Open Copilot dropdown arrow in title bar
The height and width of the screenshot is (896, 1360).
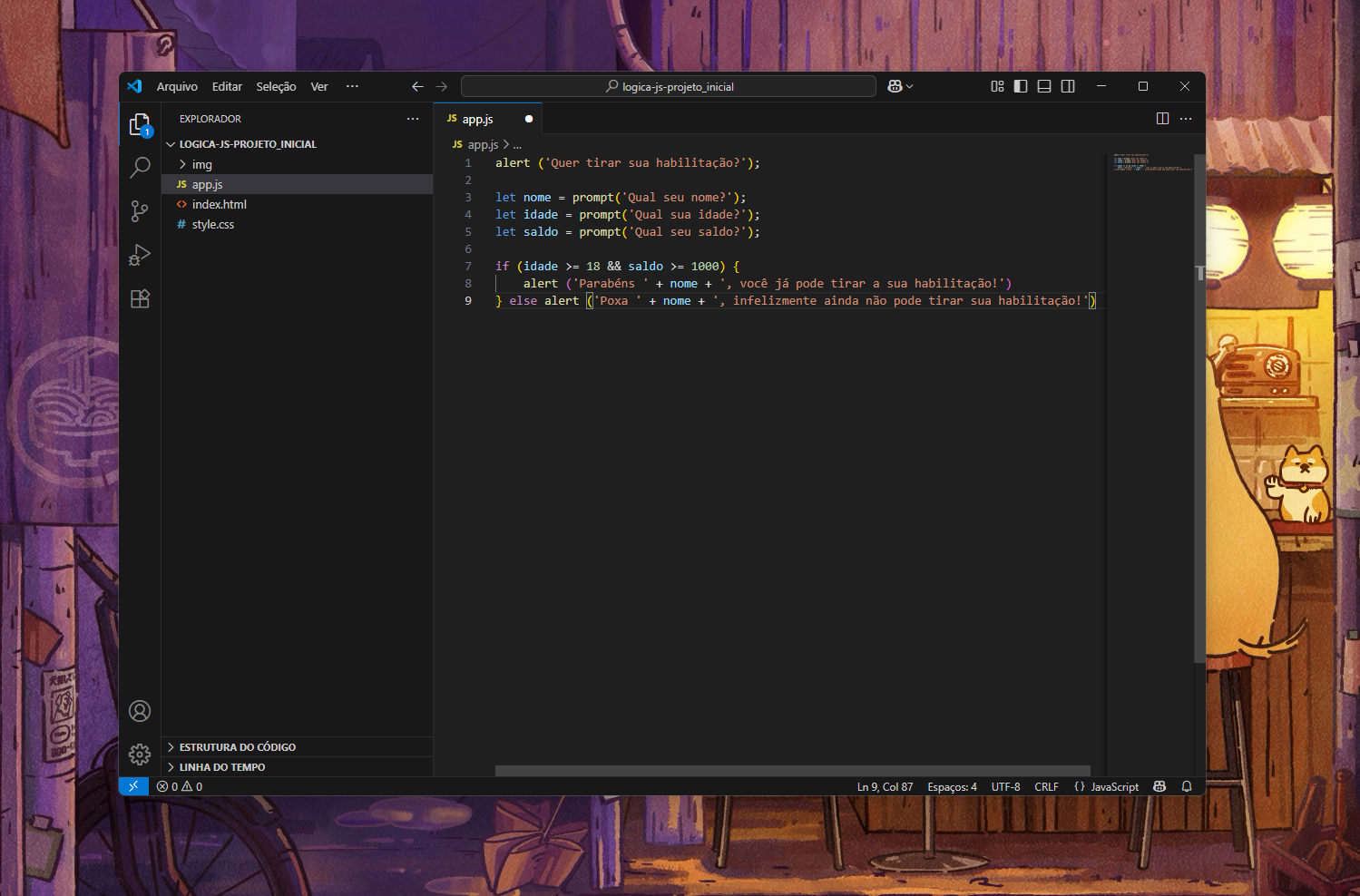point(910,86)
